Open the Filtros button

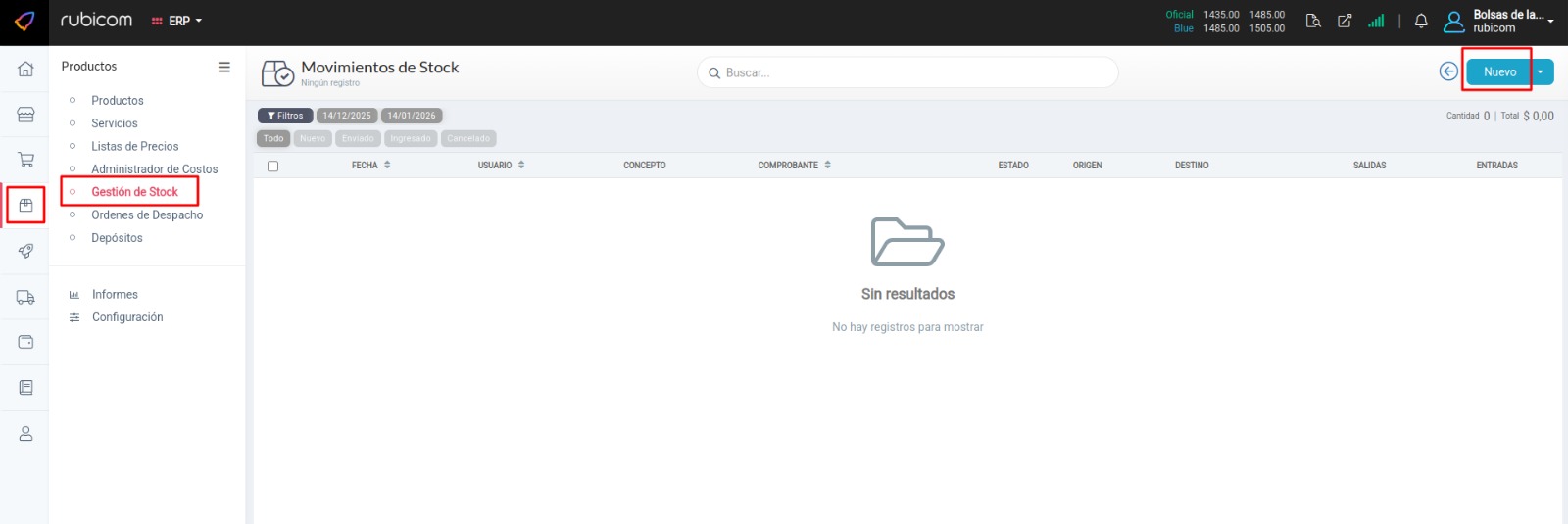(x=285, y=116)
